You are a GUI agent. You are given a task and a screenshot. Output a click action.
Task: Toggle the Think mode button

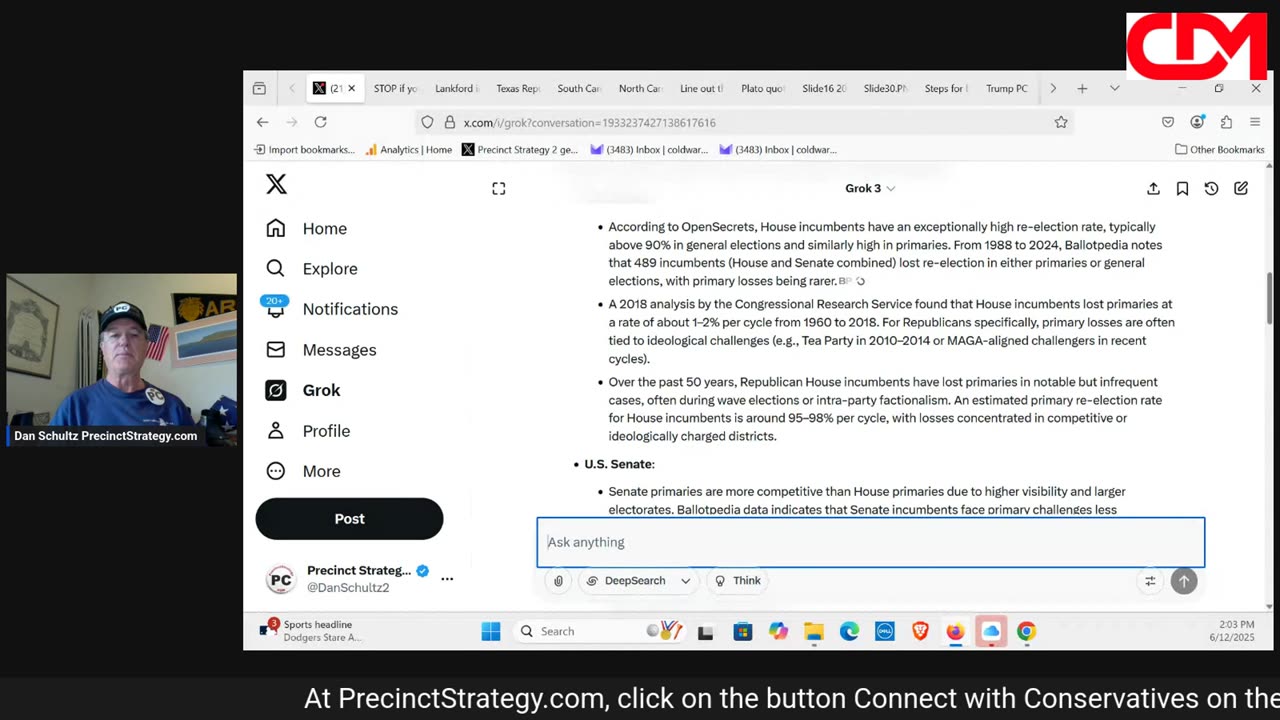737,581
